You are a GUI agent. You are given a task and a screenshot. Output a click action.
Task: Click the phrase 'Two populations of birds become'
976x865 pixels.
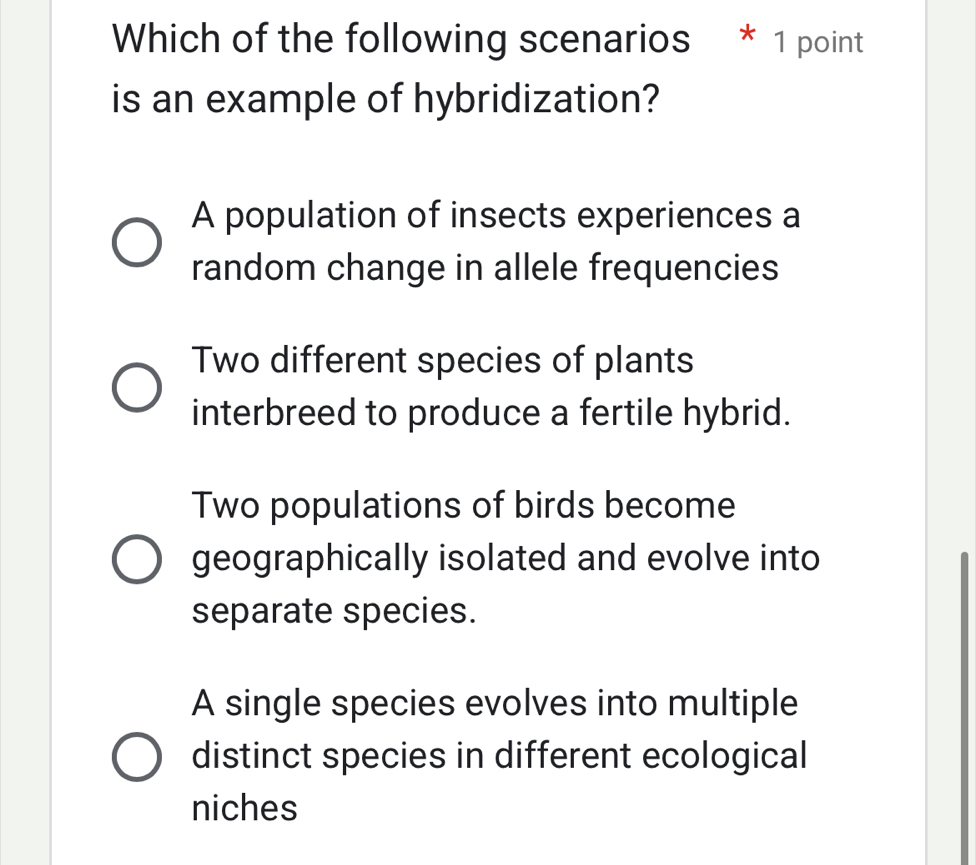463,505
